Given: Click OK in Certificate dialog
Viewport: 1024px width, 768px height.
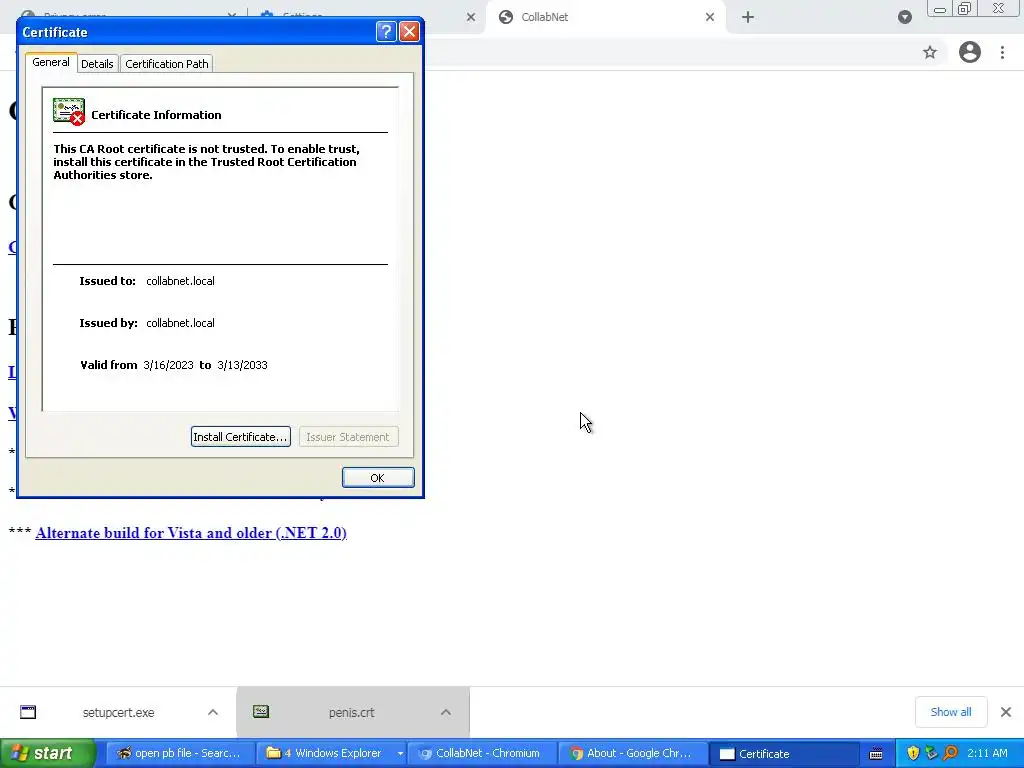Looking at the screenshot, I should click(x=377, y=478).
